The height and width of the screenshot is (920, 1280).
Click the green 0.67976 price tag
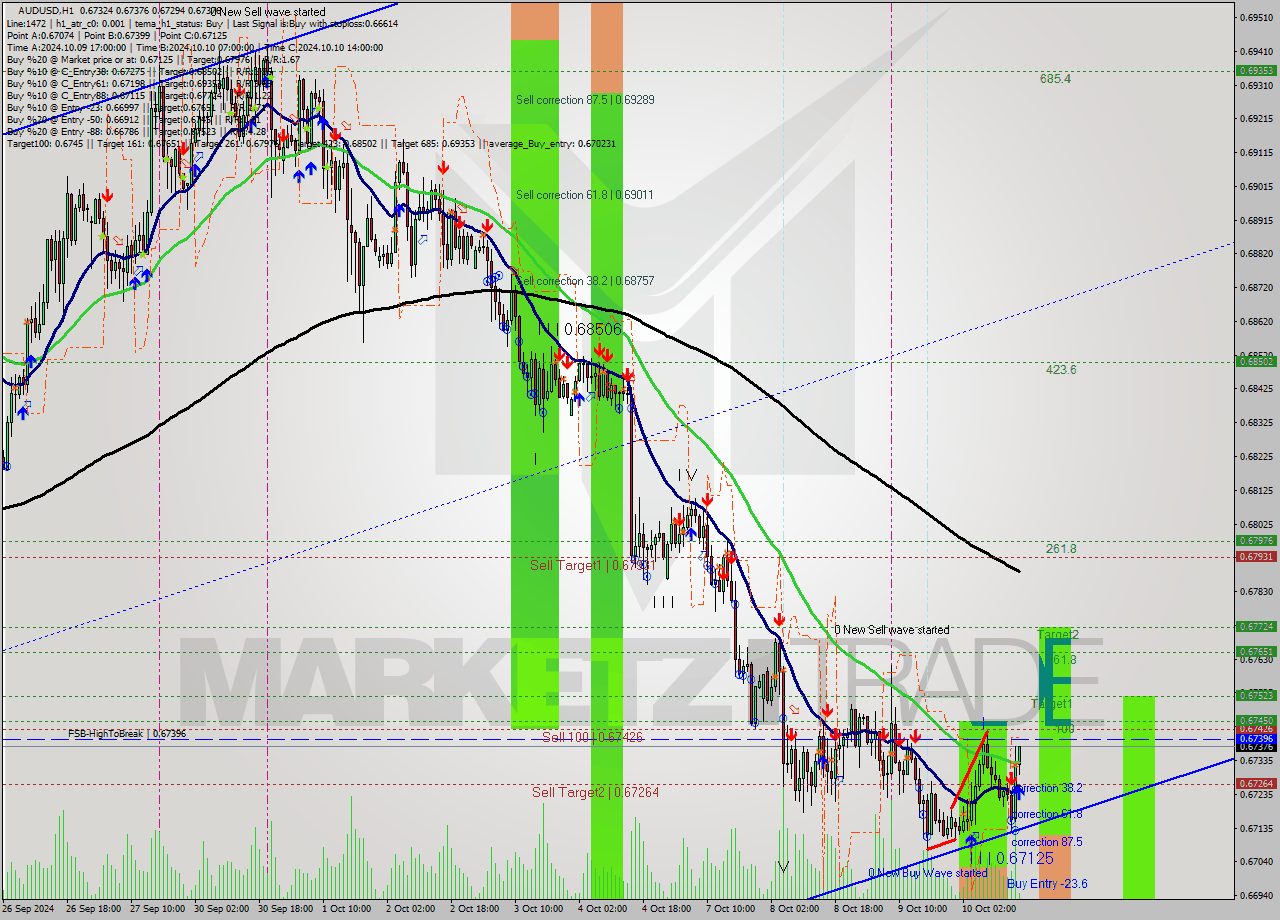[x=1256, y=541]
